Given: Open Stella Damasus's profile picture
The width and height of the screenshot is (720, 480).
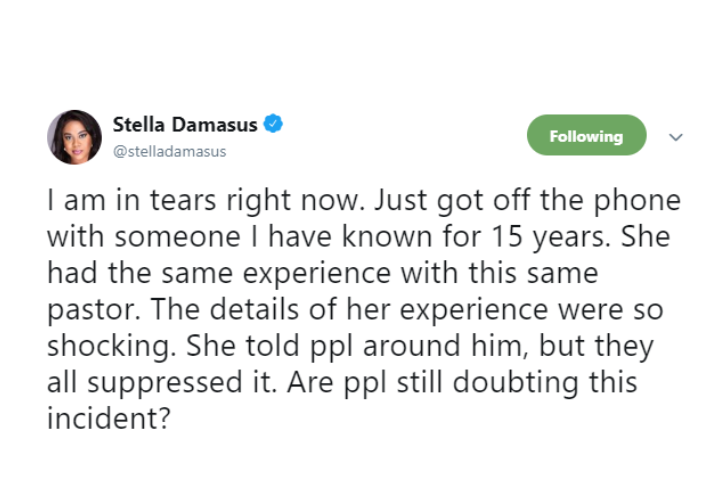Looking at the screenshot, I should pos(74,137).
